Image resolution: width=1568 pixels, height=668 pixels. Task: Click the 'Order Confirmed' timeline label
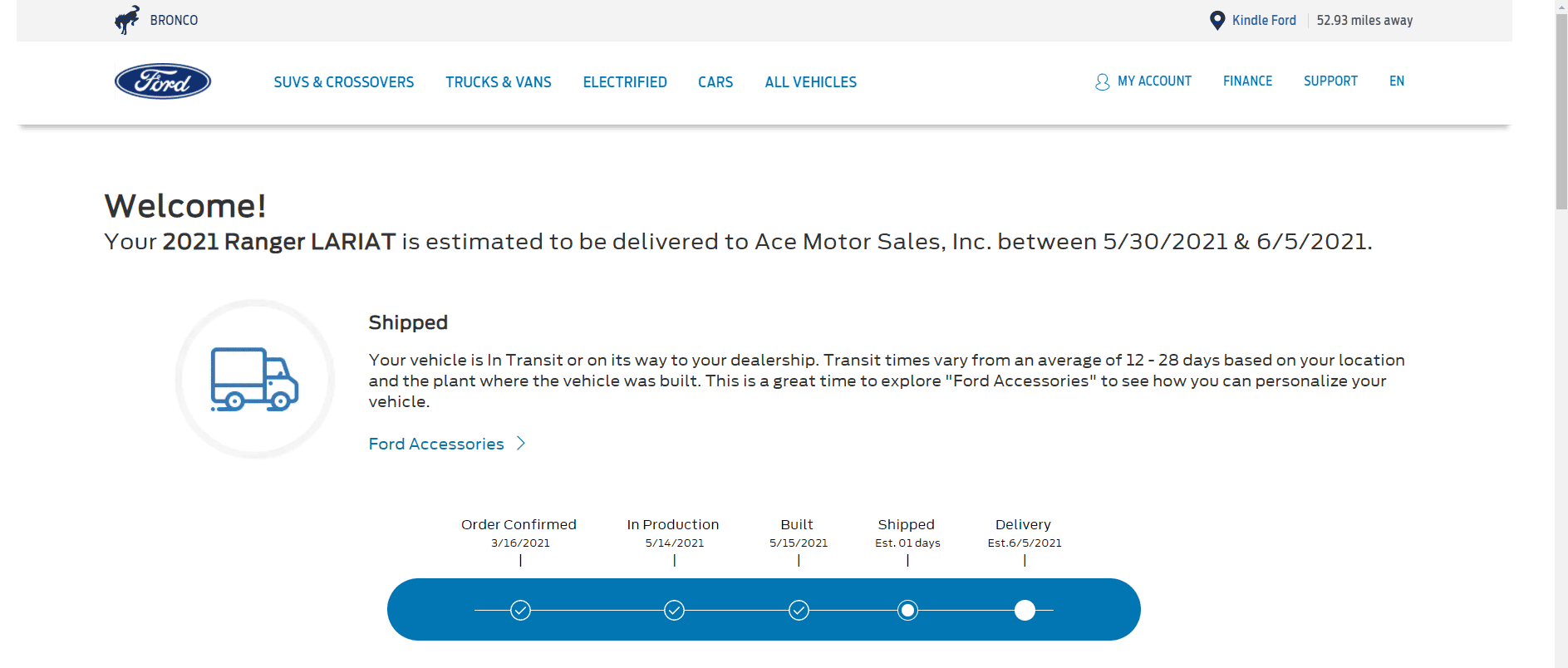pyautogui.click(x=519, y=524)
